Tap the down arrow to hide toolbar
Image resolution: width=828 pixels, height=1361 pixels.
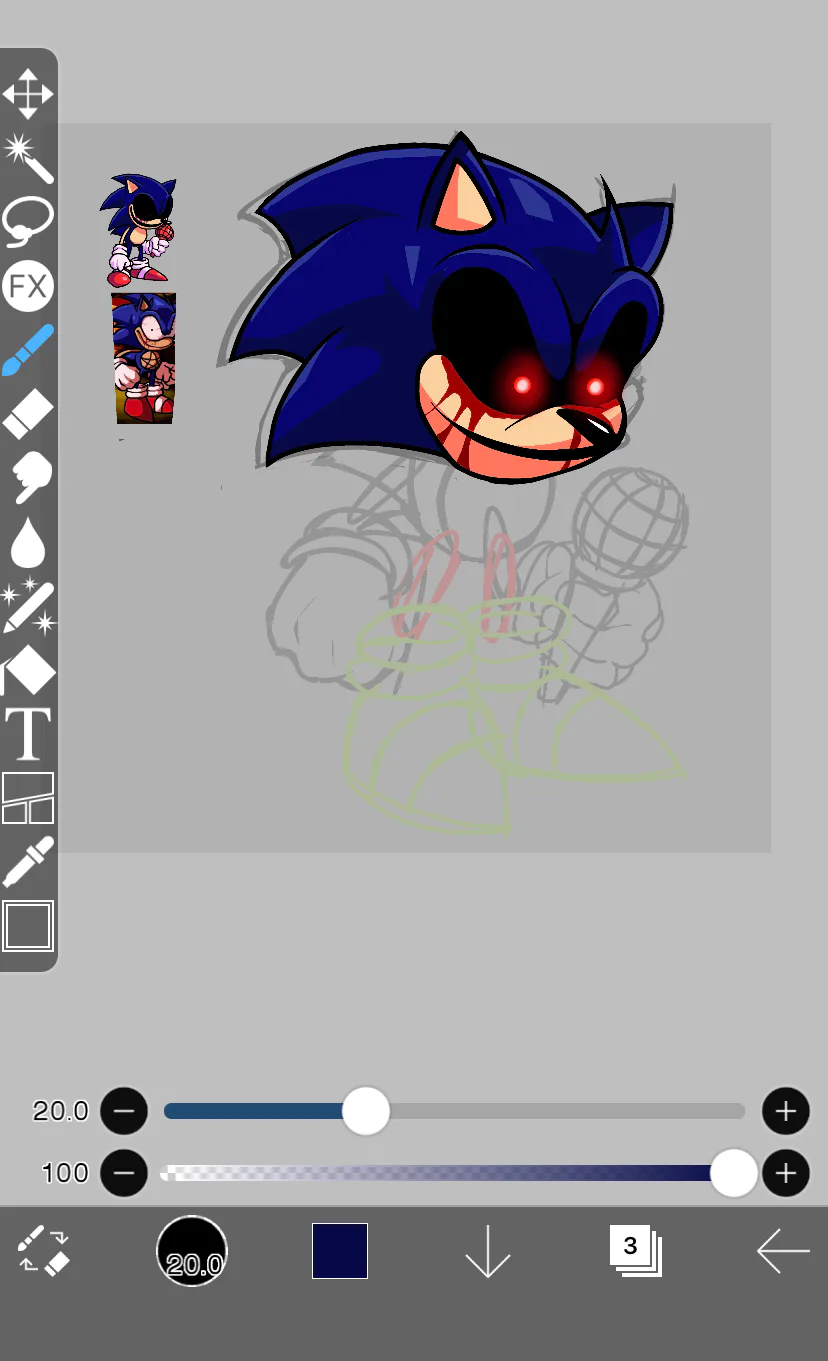pyautogui.click(x=488, y=1250)
